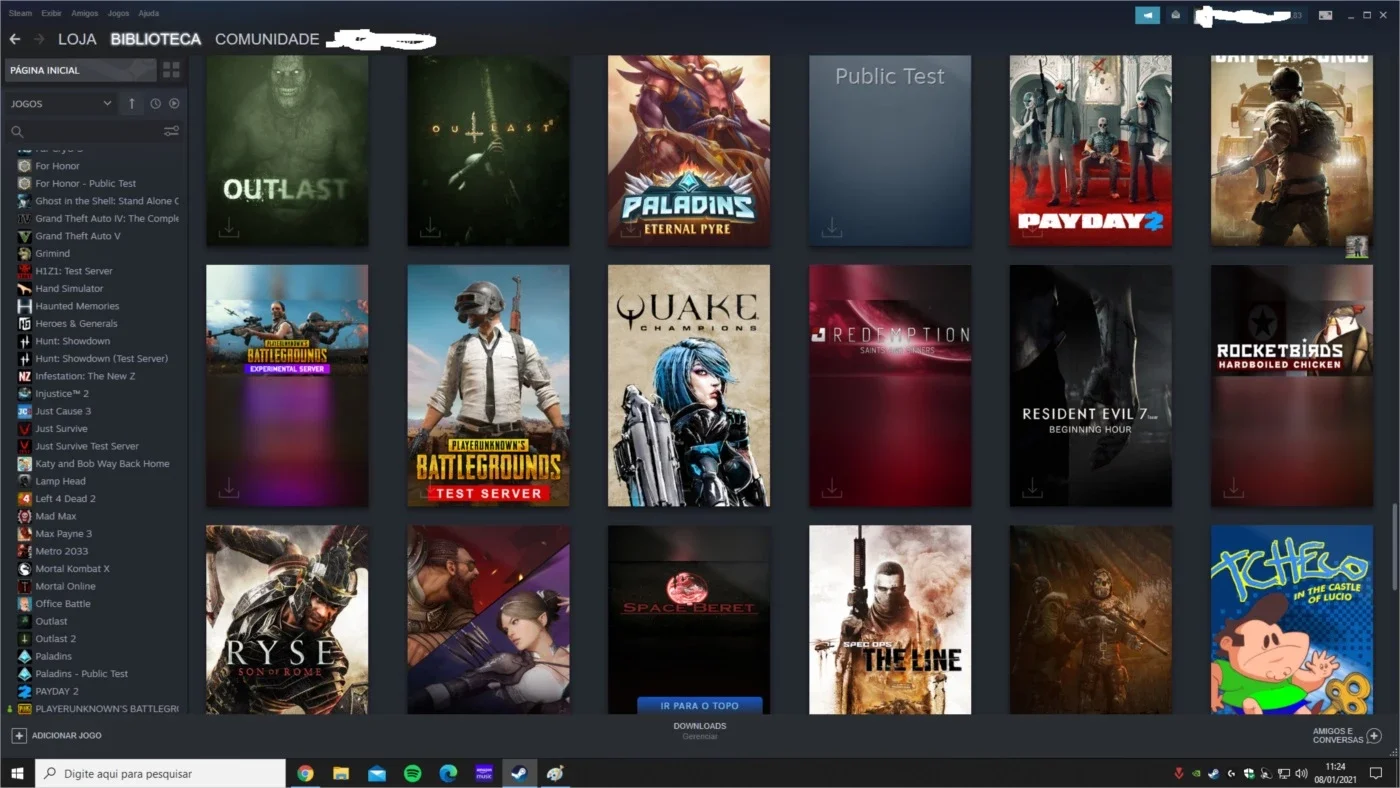
Task: Open Spec Ops The Line cover
Action: pyautogui.click(x=890, y=620)
